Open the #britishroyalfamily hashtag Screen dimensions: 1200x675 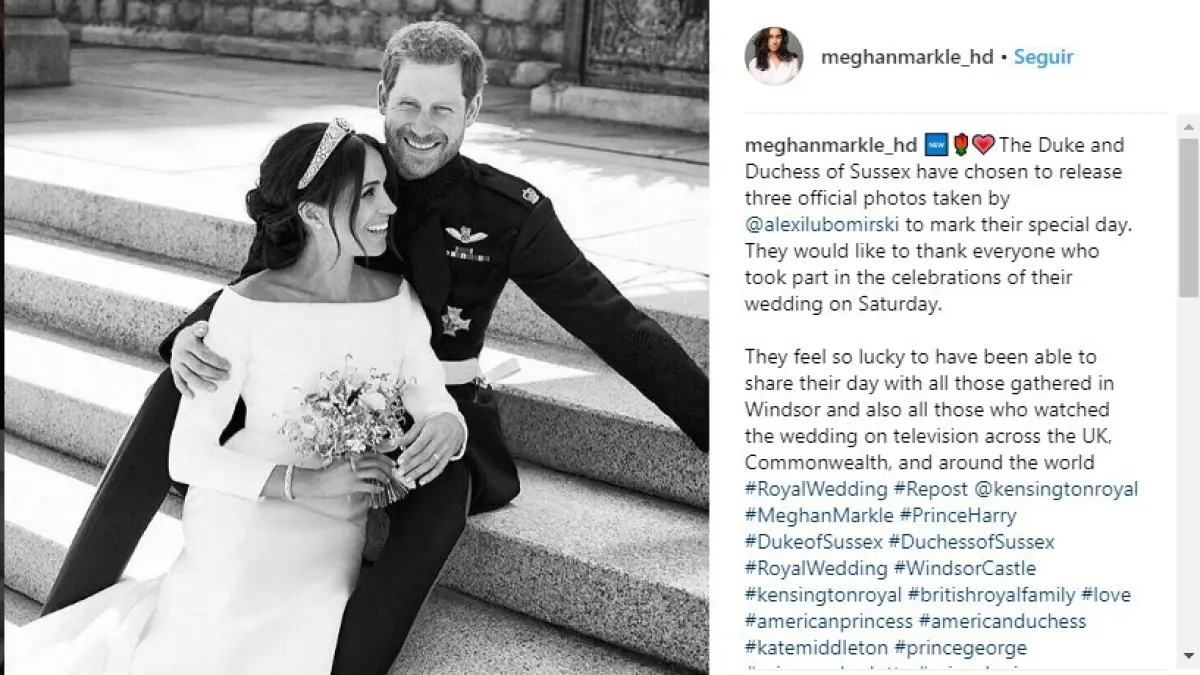pos(992,595)
